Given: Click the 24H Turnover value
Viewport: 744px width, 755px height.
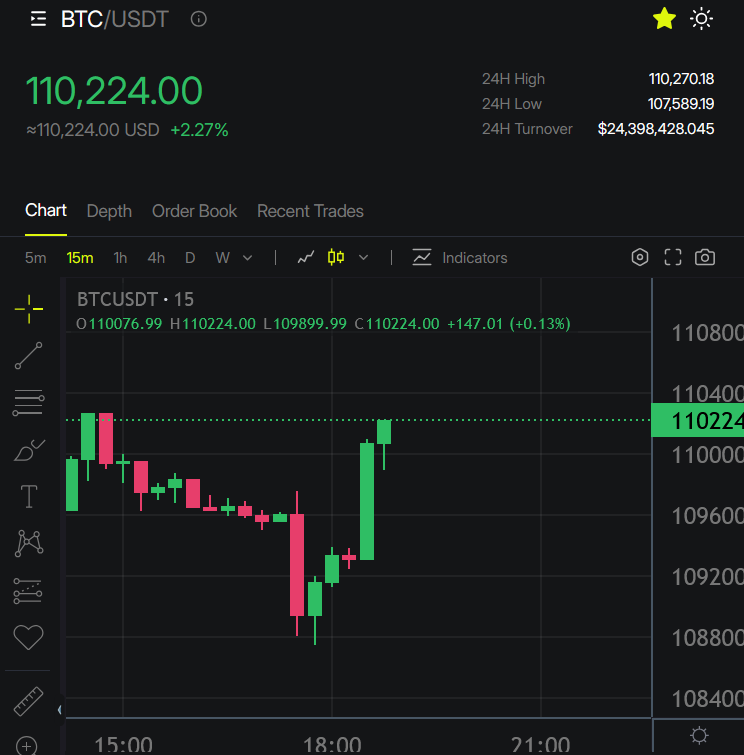Looking at the screenshot, I should coord(656,129).
